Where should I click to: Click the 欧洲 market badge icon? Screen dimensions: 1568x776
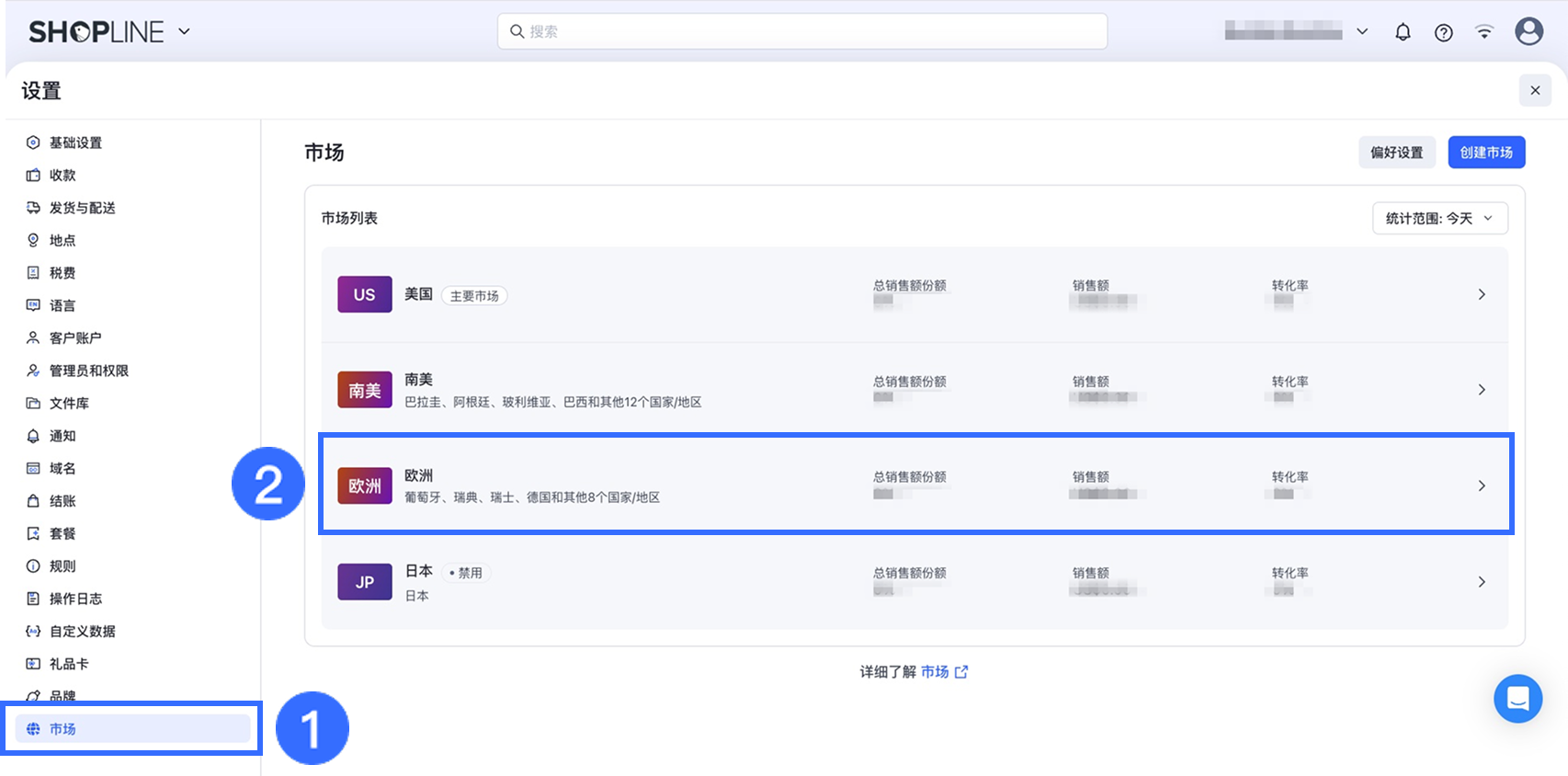(x=365, y=485)
